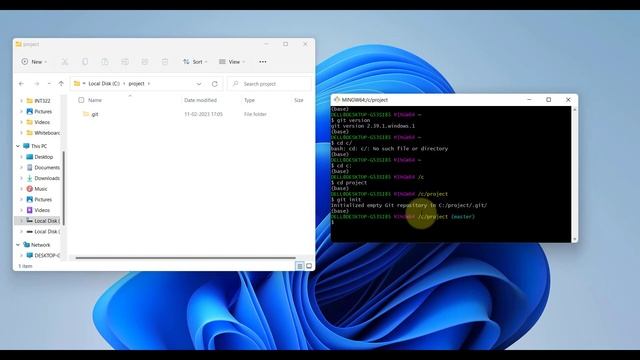
Task: Switch to Large thumbnails view icon in status bar
Action: (x=309, y=266)
